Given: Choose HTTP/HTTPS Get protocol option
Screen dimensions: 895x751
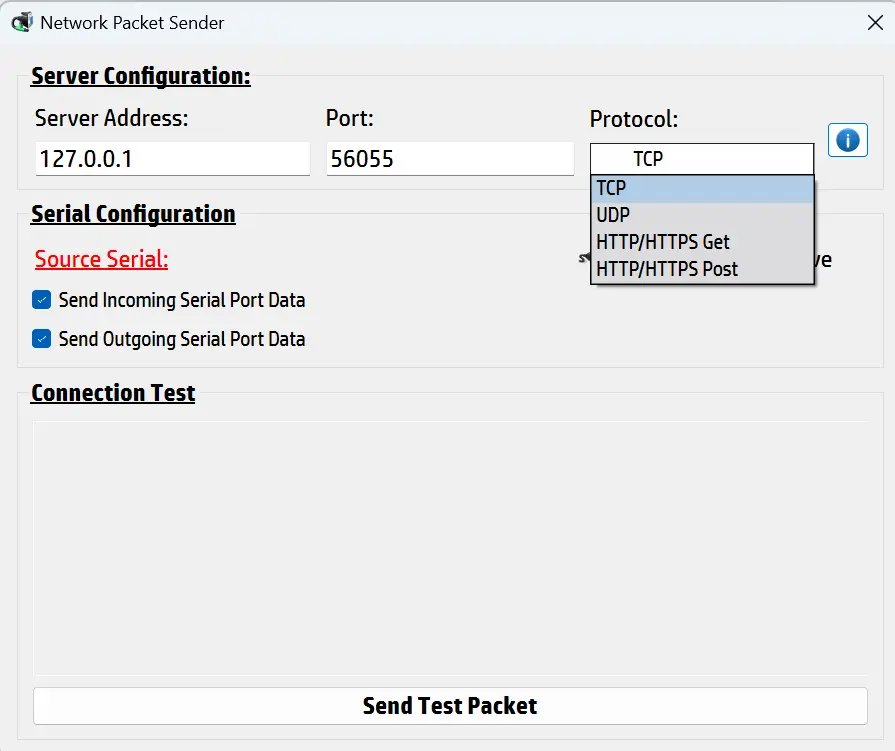Looking at the screenshot, I should [x=702, y=242].
